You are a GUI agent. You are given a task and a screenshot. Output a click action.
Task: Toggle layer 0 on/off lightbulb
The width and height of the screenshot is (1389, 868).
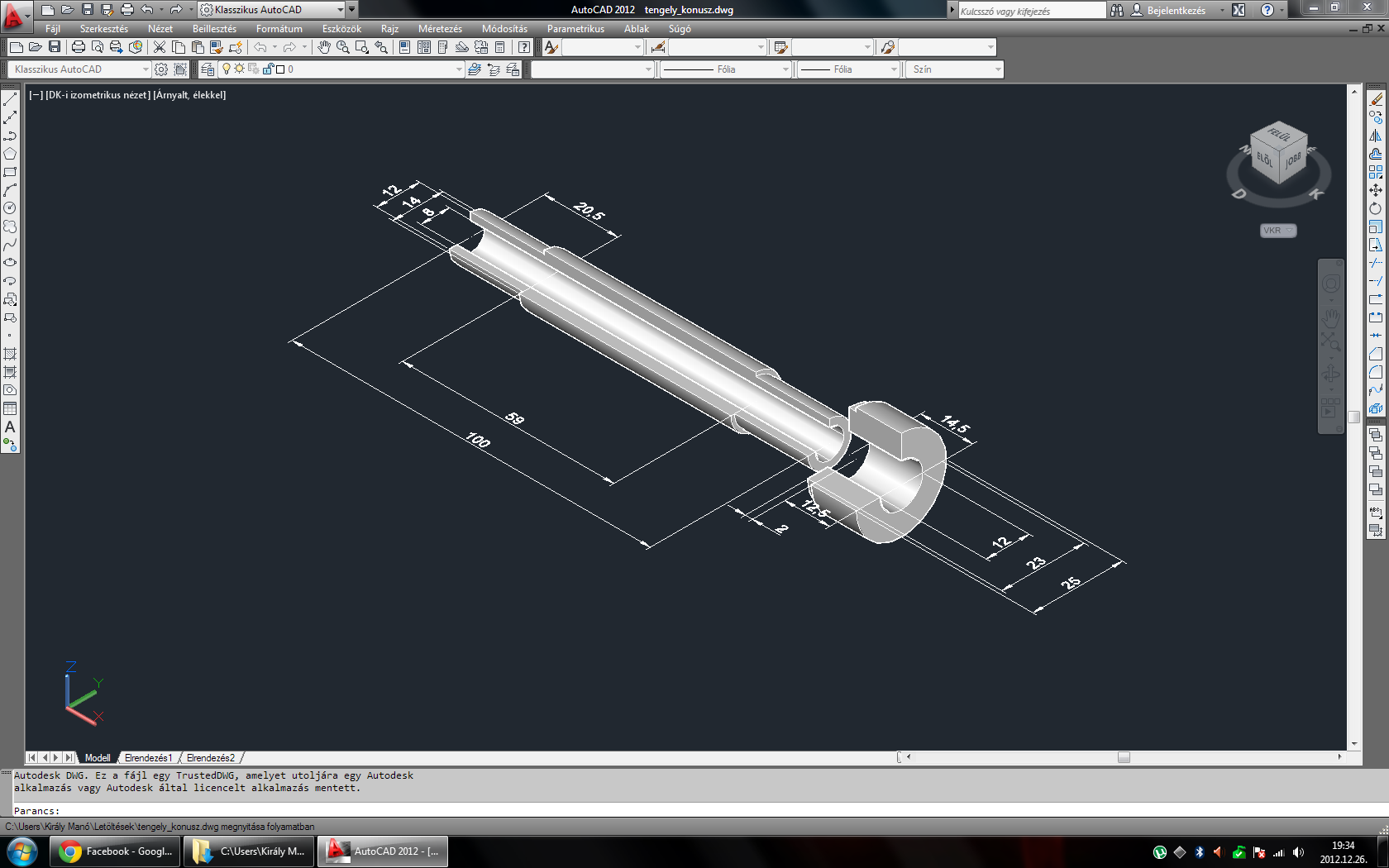[227, 69]
